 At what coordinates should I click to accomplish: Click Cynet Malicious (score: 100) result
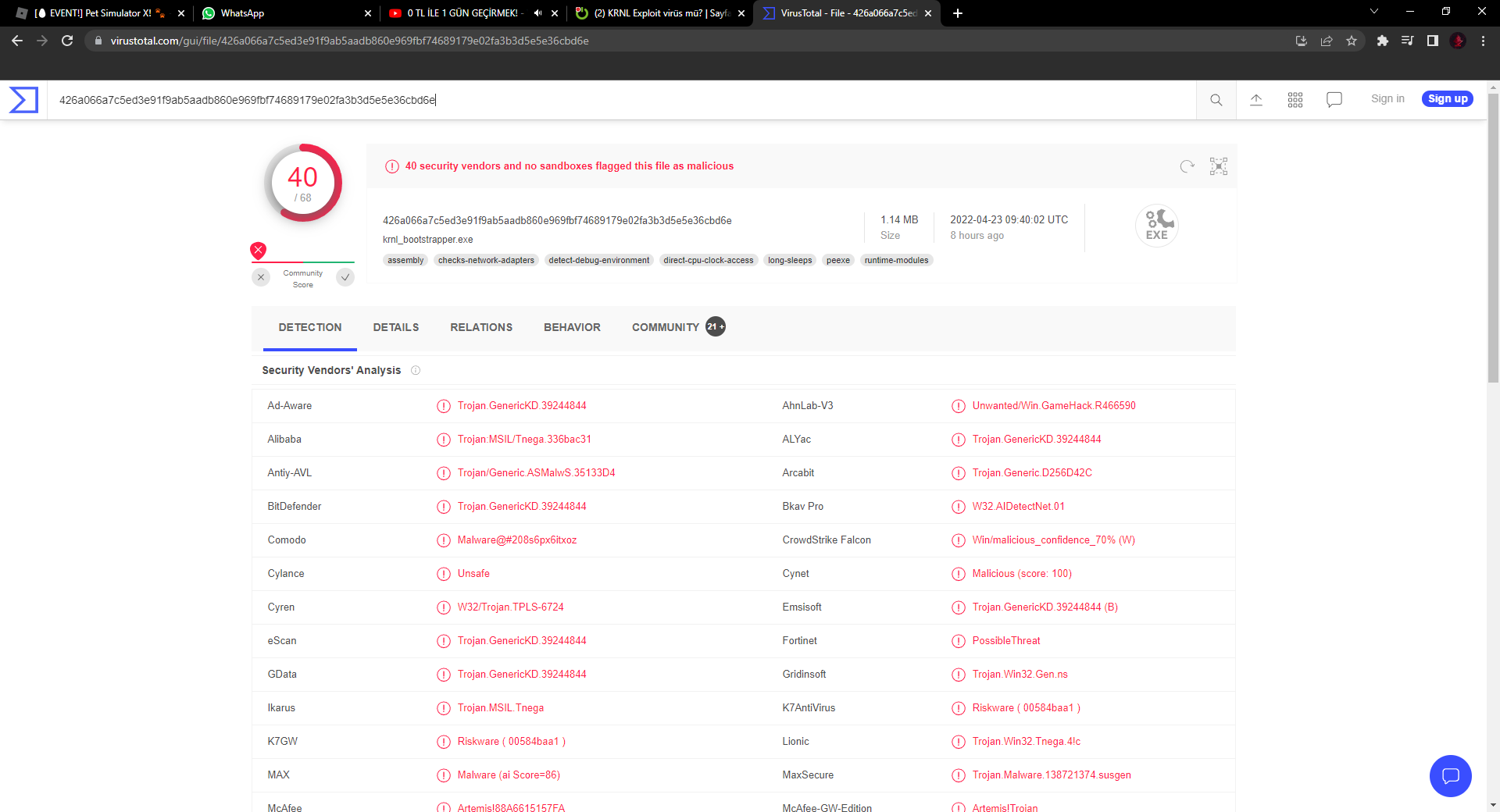pyautogui.click(x=1022, y=574)
